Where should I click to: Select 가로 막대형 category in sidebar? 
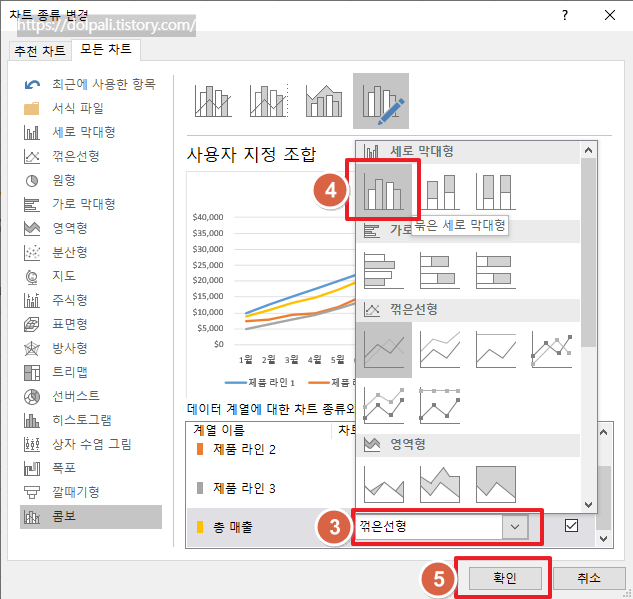(x=91, y=204)
